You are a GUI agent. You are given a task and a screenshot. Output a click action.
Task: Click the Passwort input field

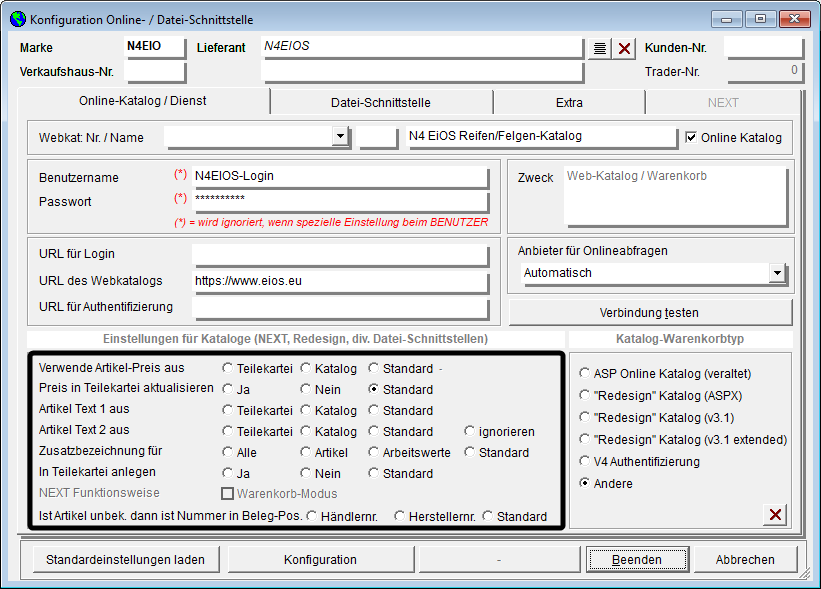click(340, 201)
